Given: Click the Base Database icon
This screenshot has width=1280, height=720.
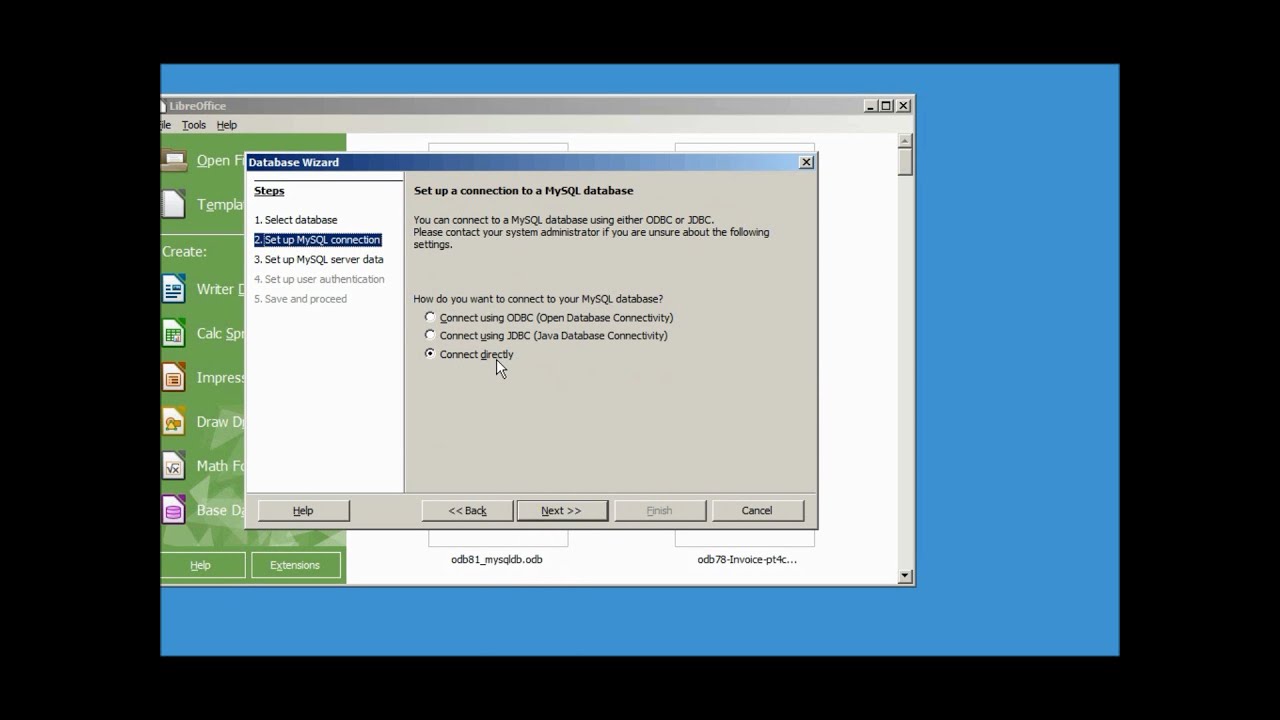Looking at the screenshot, I should tap(174, 510).
